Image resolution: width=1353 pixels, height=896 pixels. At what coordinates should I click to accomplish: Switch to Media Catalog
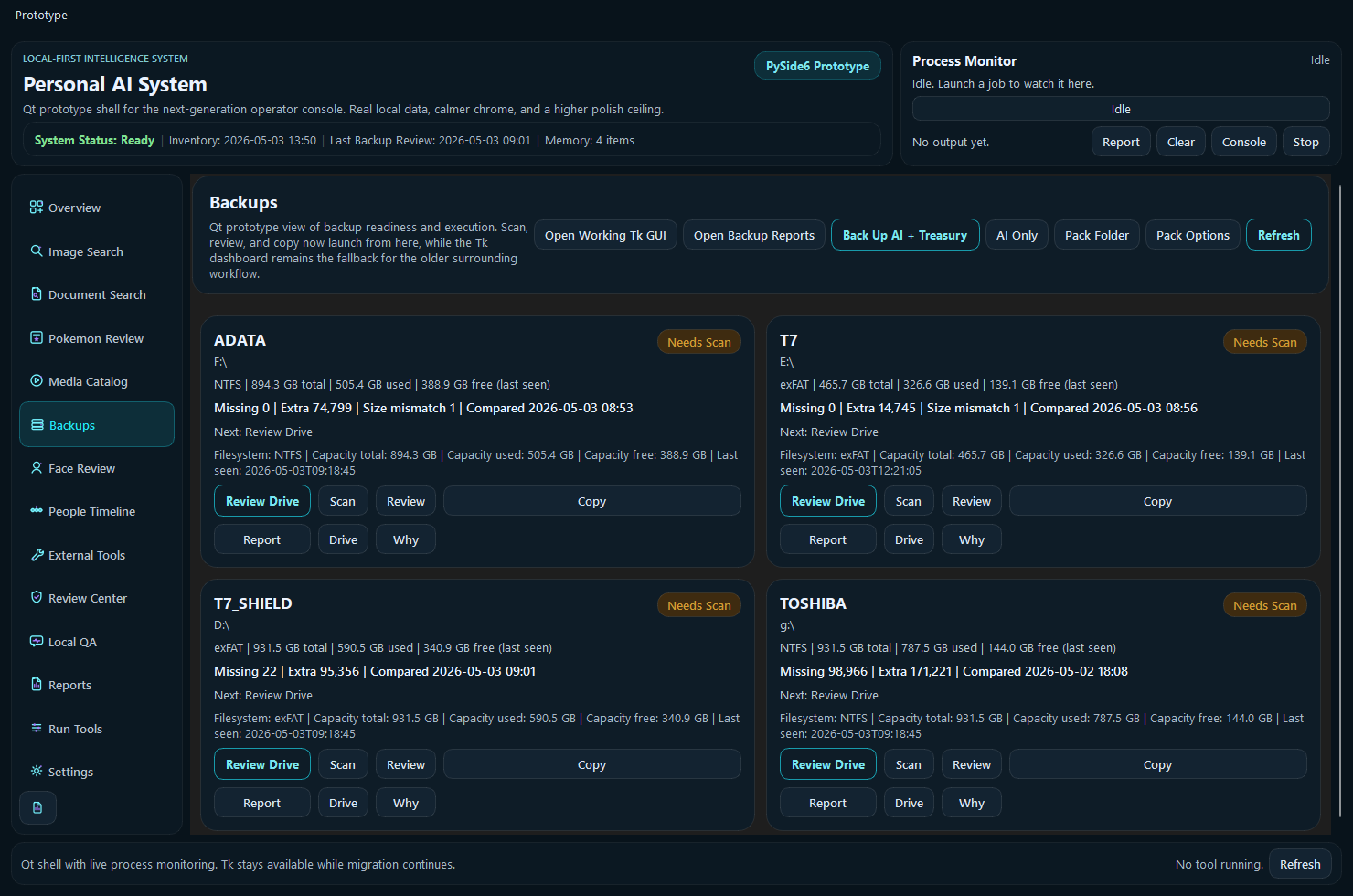(x=97, y=381)
